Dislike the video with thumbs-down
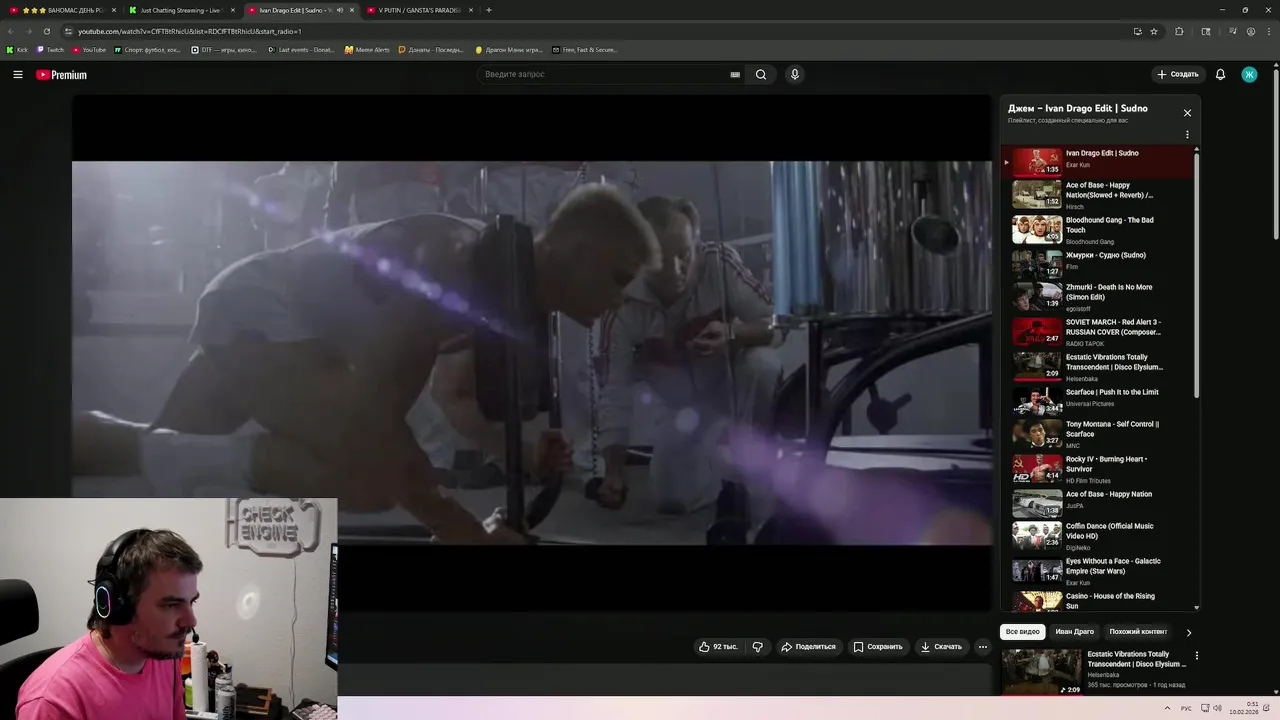This screenshot has height=720, width=1280. 758,647
